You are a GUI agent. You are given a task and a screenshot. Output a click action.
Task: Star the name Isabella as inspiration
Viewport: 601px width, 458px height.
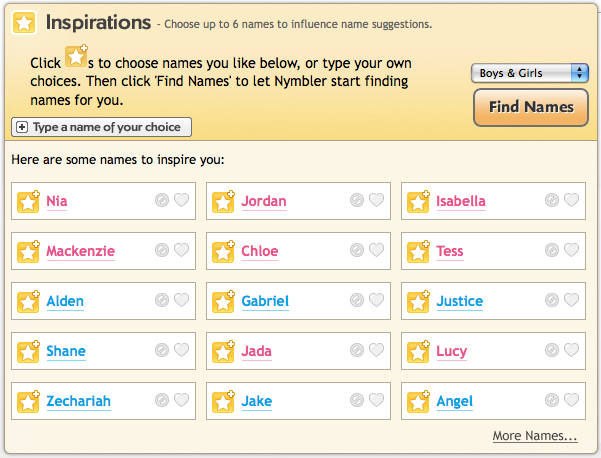coord(418,201)
